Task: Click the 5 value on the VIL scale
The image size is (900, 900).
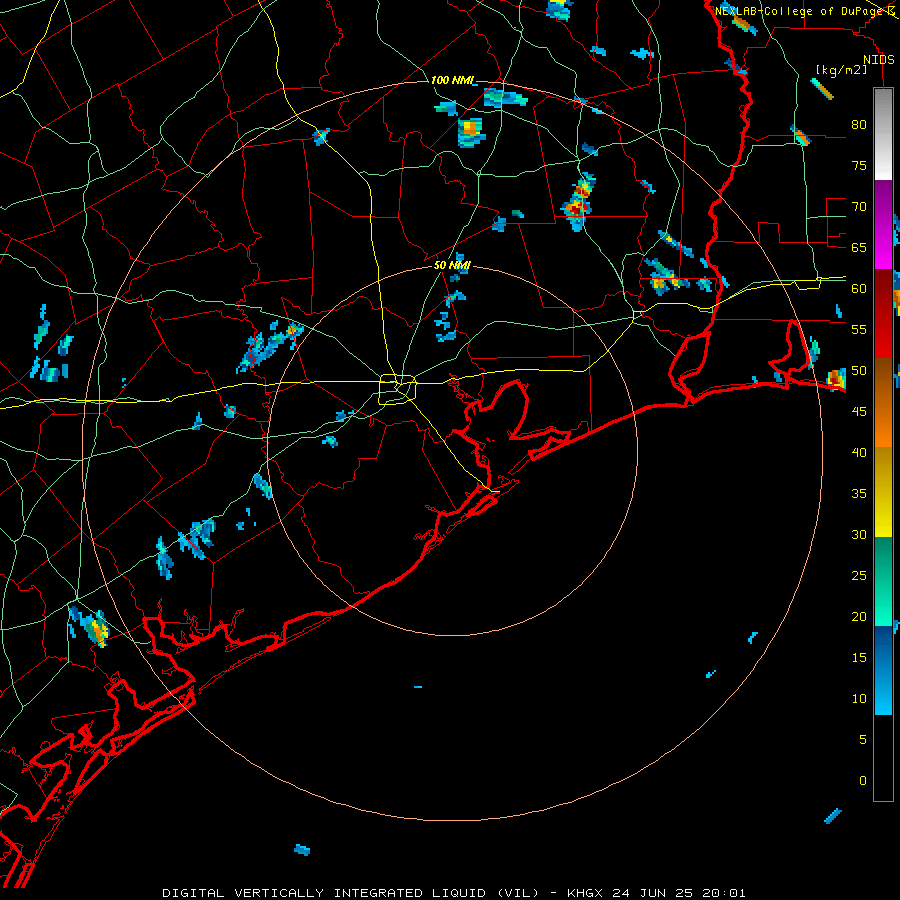Action: pyautogui.click(x=863, y=740)
